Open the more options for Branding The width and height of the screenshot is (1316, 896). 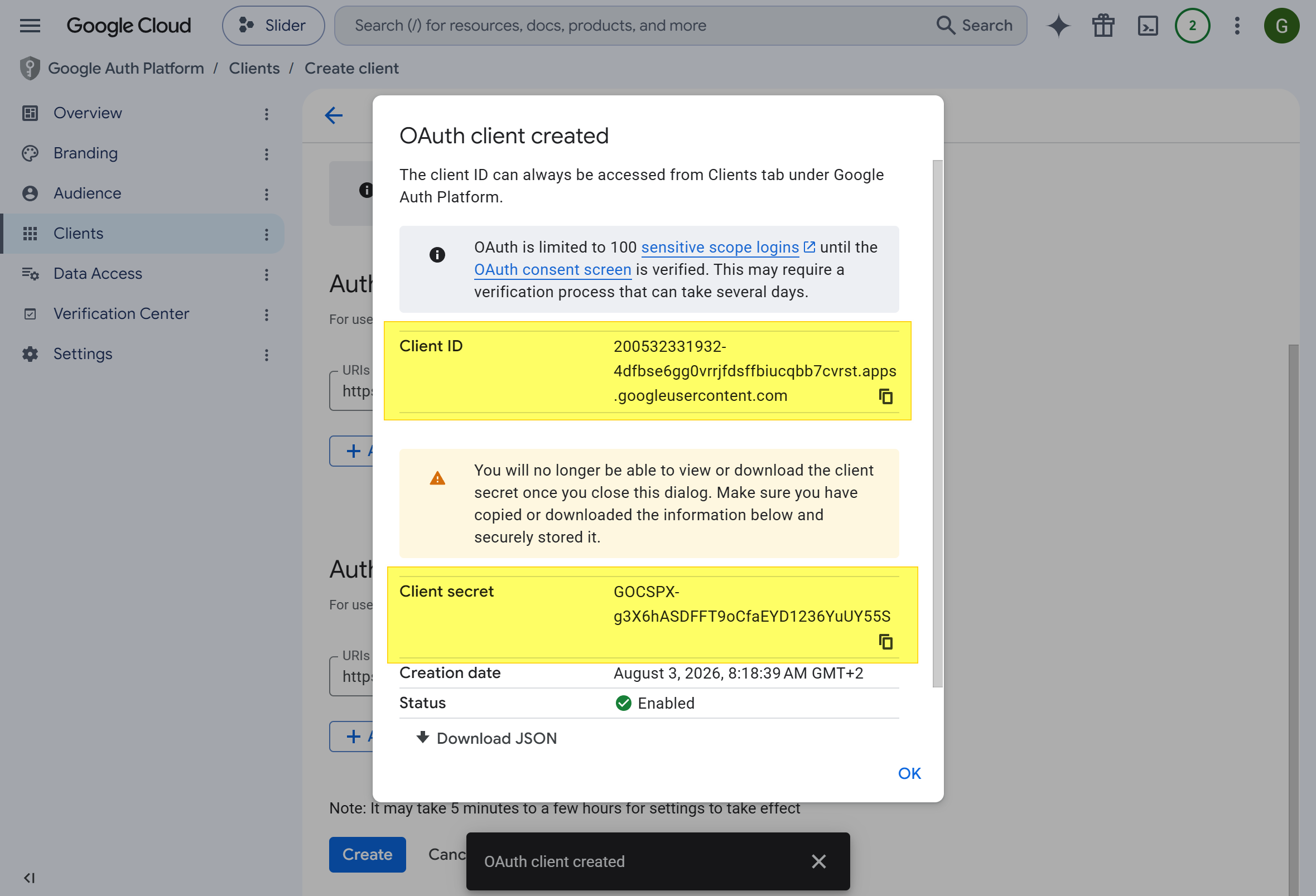(266, 154)
